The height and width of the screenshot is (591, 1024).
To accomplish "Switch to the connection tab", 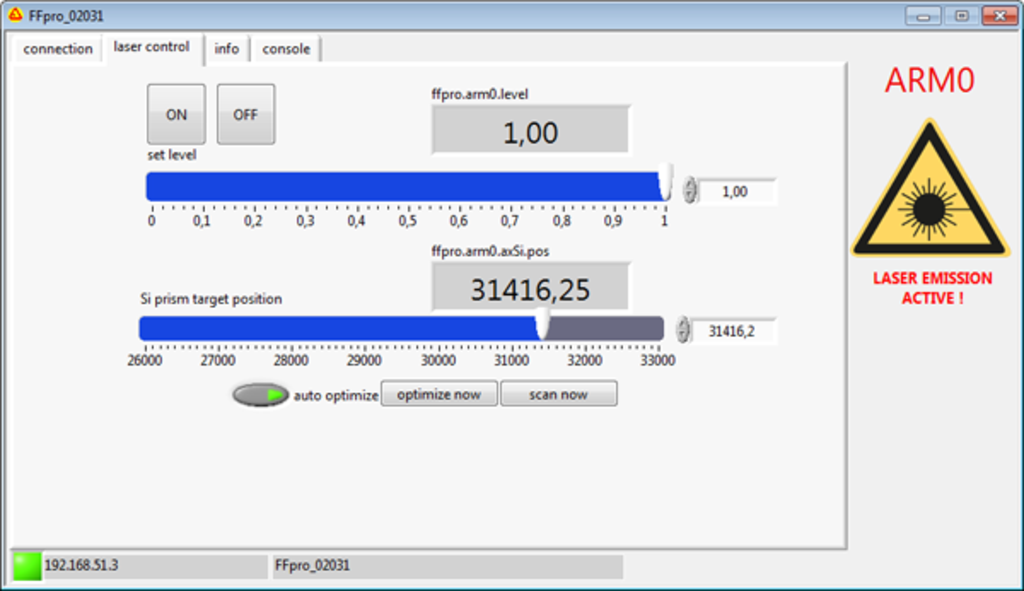I will click(58, 49).
